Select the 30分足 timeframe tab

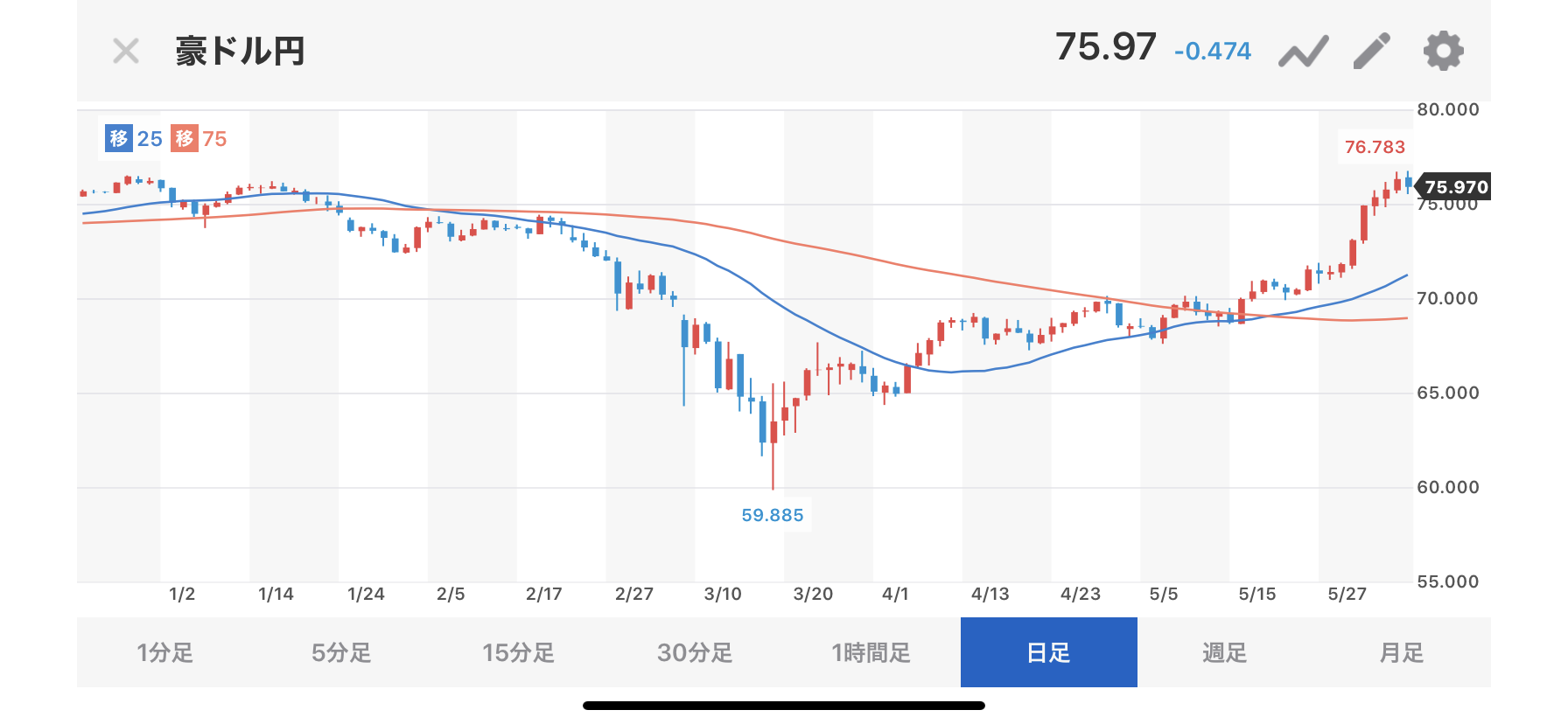[x=695, y=652]
